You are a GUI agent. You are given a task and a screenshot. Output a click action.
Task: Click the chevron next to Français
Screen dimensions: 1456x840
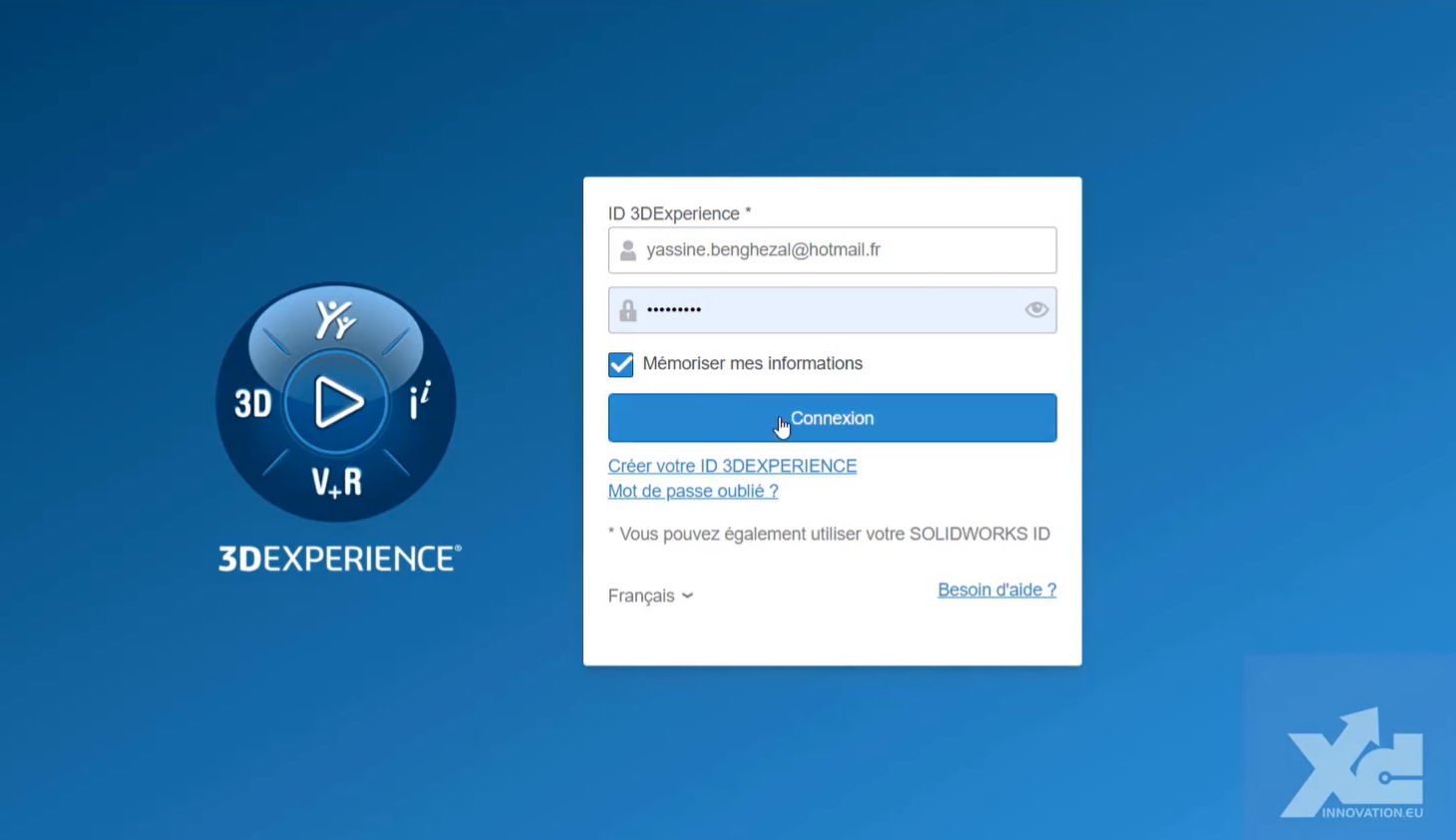(x=687, y=596)
